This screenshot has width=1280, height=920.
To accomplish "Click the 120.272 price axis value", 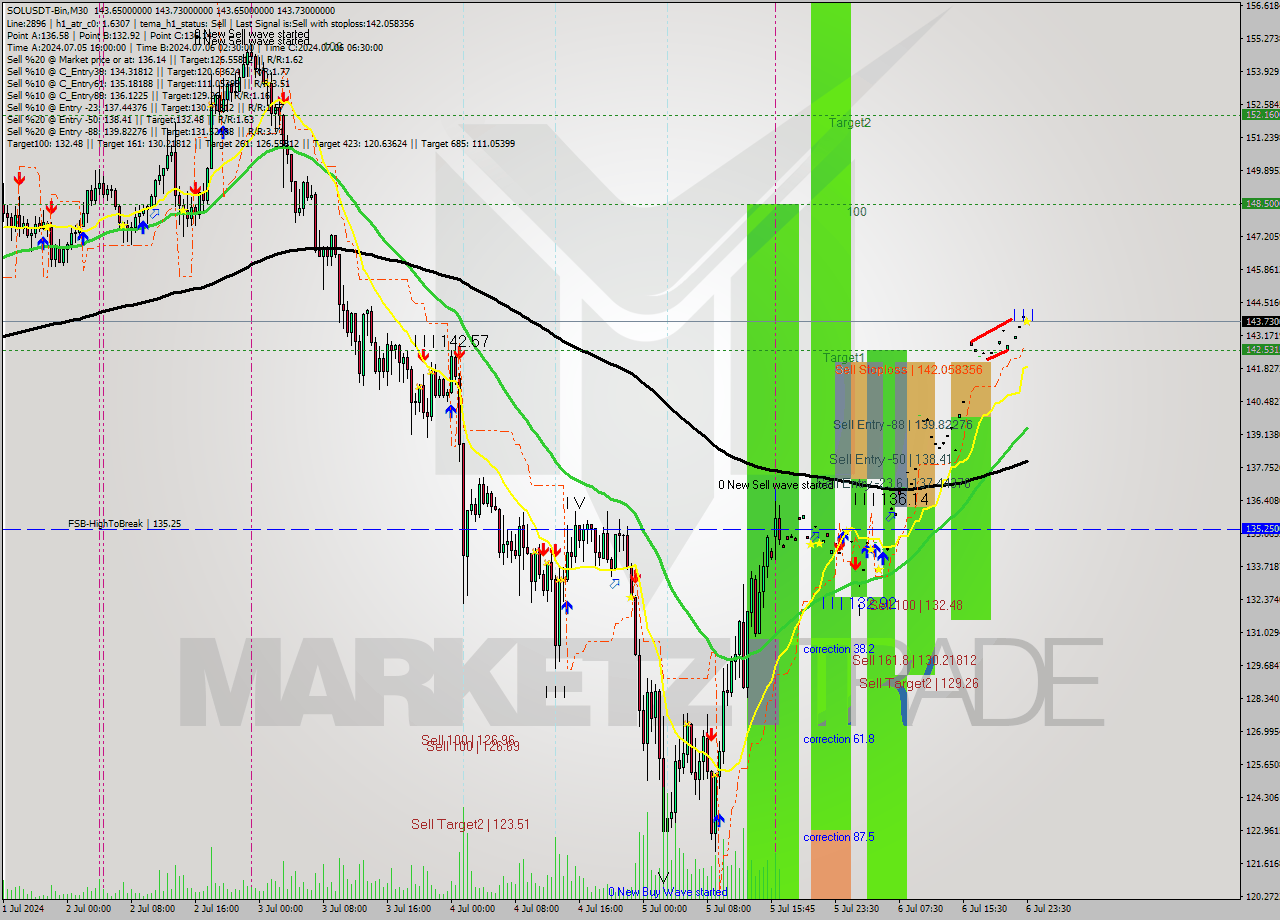I will click(x=1262, y=896).
